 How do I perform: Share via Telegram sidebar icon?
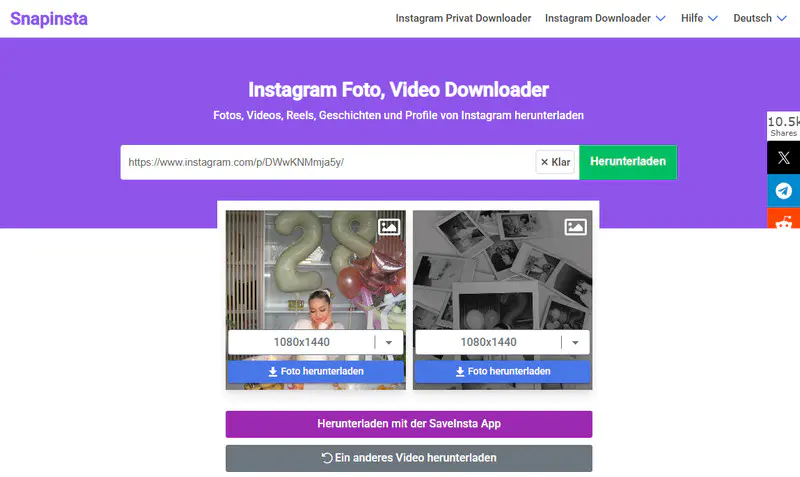pyautogui.click(x=783, y=191)
